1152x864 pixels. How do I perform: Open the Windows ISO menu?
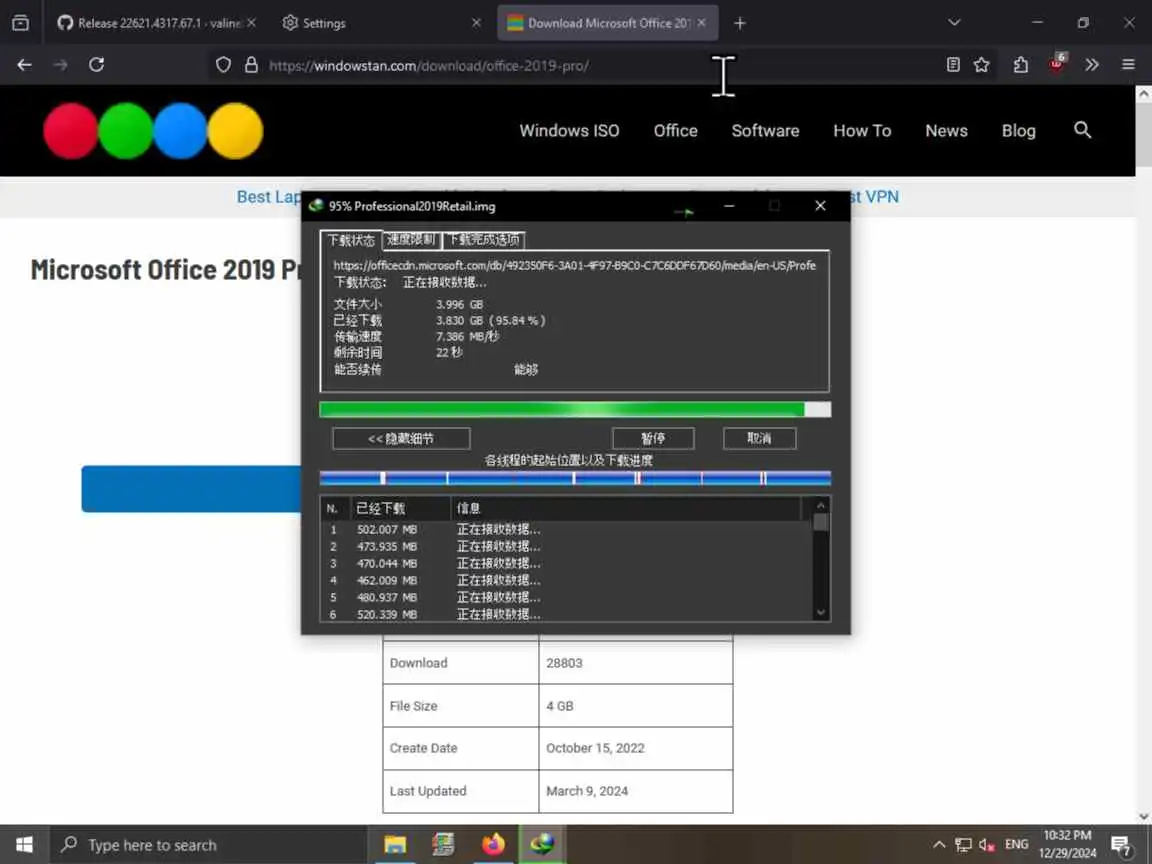(x=569, y=131)
